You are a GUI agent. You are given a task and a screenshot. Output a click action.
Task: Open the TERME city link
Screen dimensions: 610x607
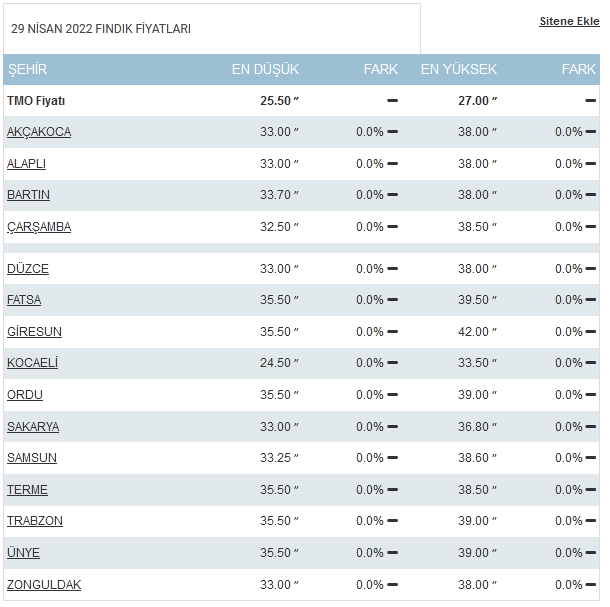click(x=27, y=490)
